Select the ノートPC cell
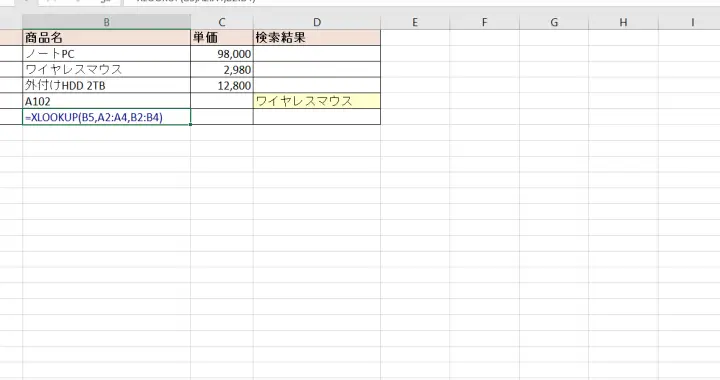This screenshot has width=720, height=380. [x=107, y=54]
